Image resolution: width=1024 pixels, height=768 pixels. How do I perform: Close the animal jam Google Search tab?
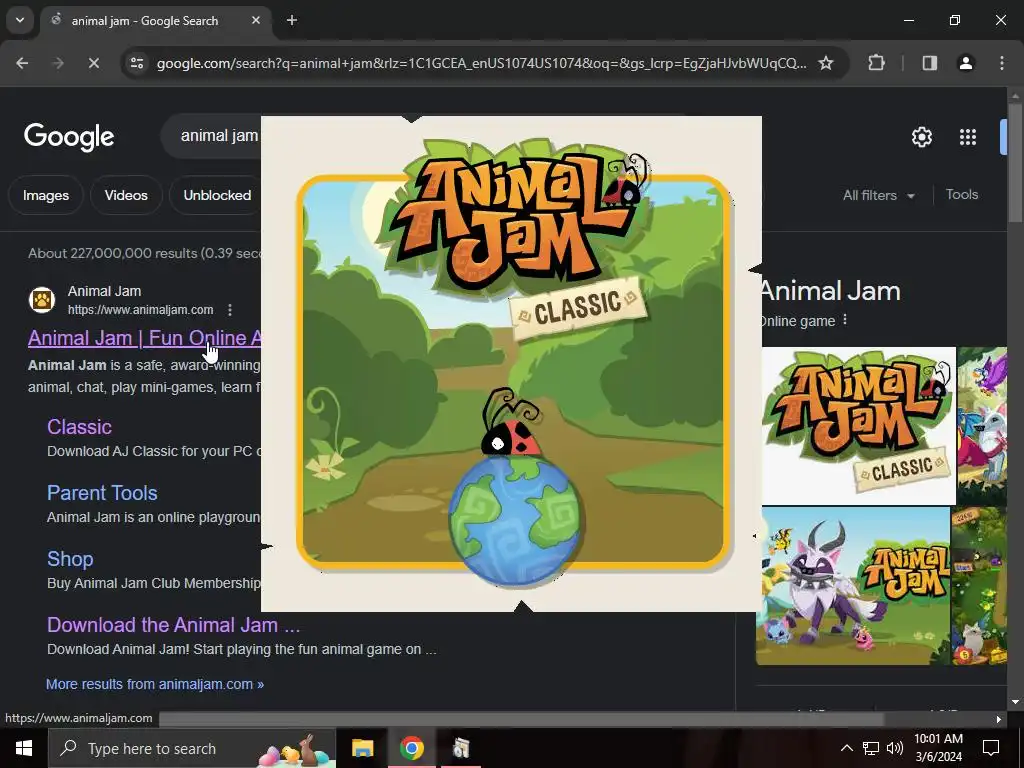pyautogui.click(x=256, y=20)
